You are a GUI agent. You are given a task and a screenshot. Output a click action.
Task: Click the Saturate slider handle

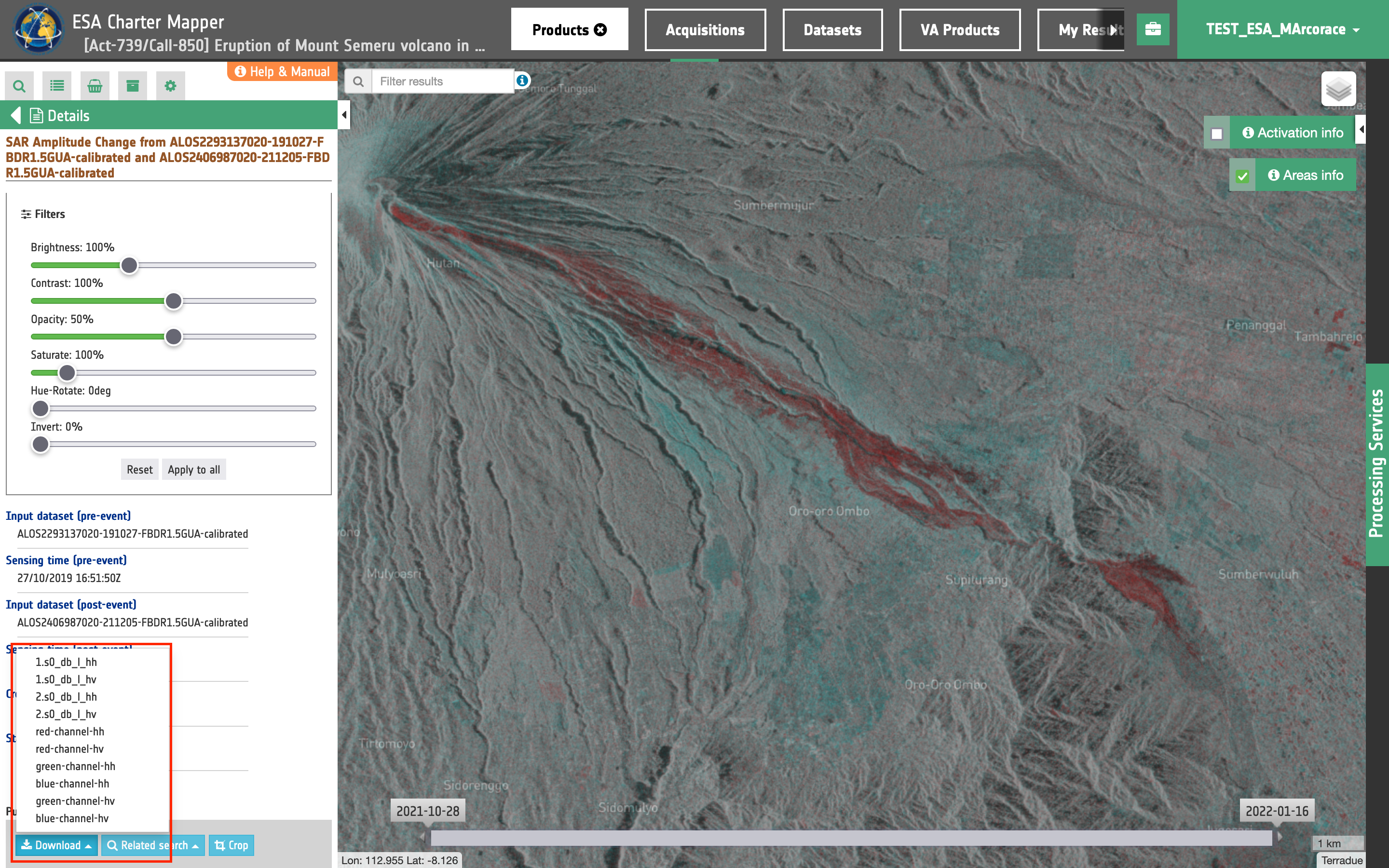(x=67, y=373)
